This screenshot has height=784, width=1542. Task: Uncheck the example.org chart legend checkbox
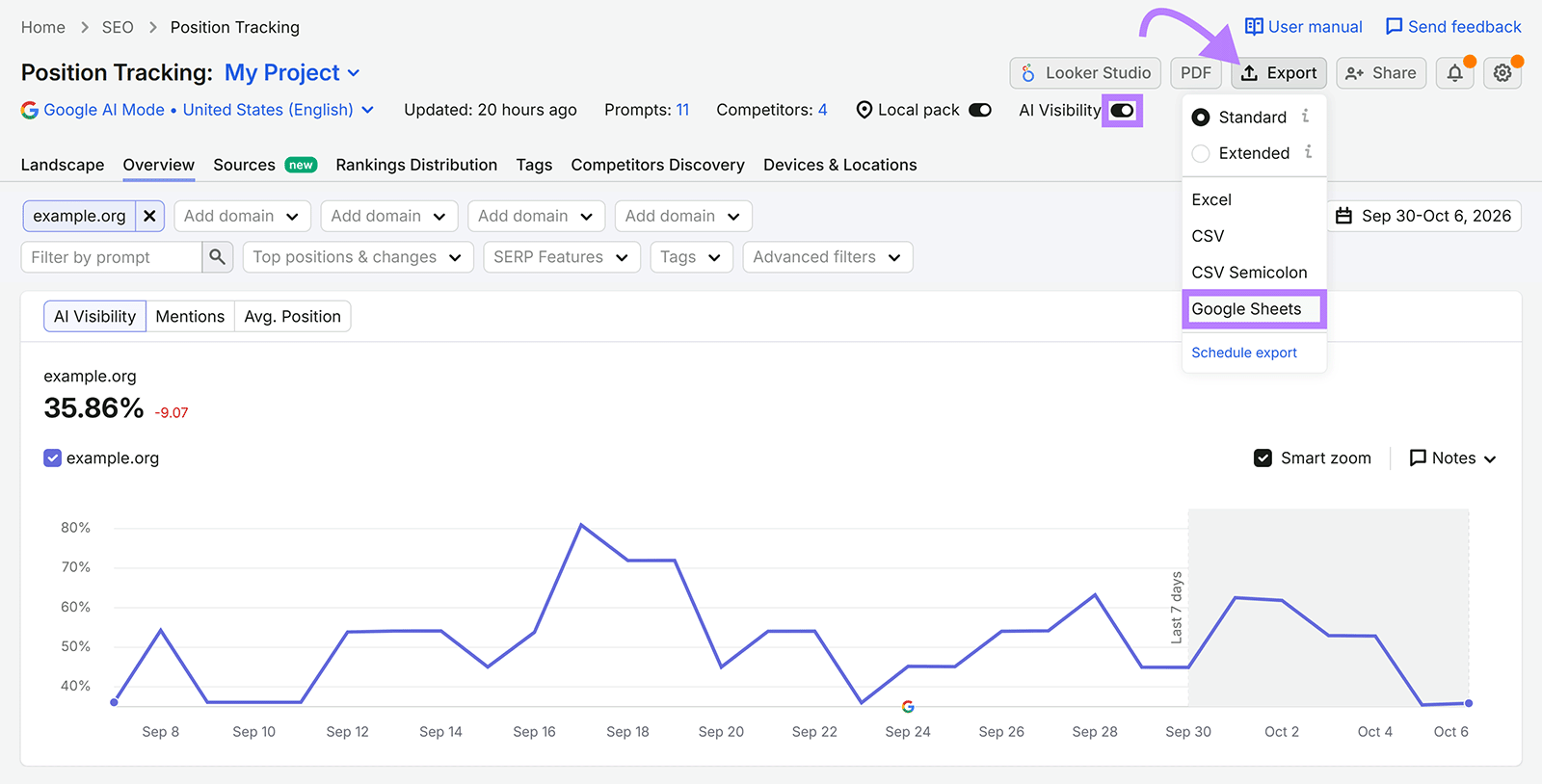(53, 458)
